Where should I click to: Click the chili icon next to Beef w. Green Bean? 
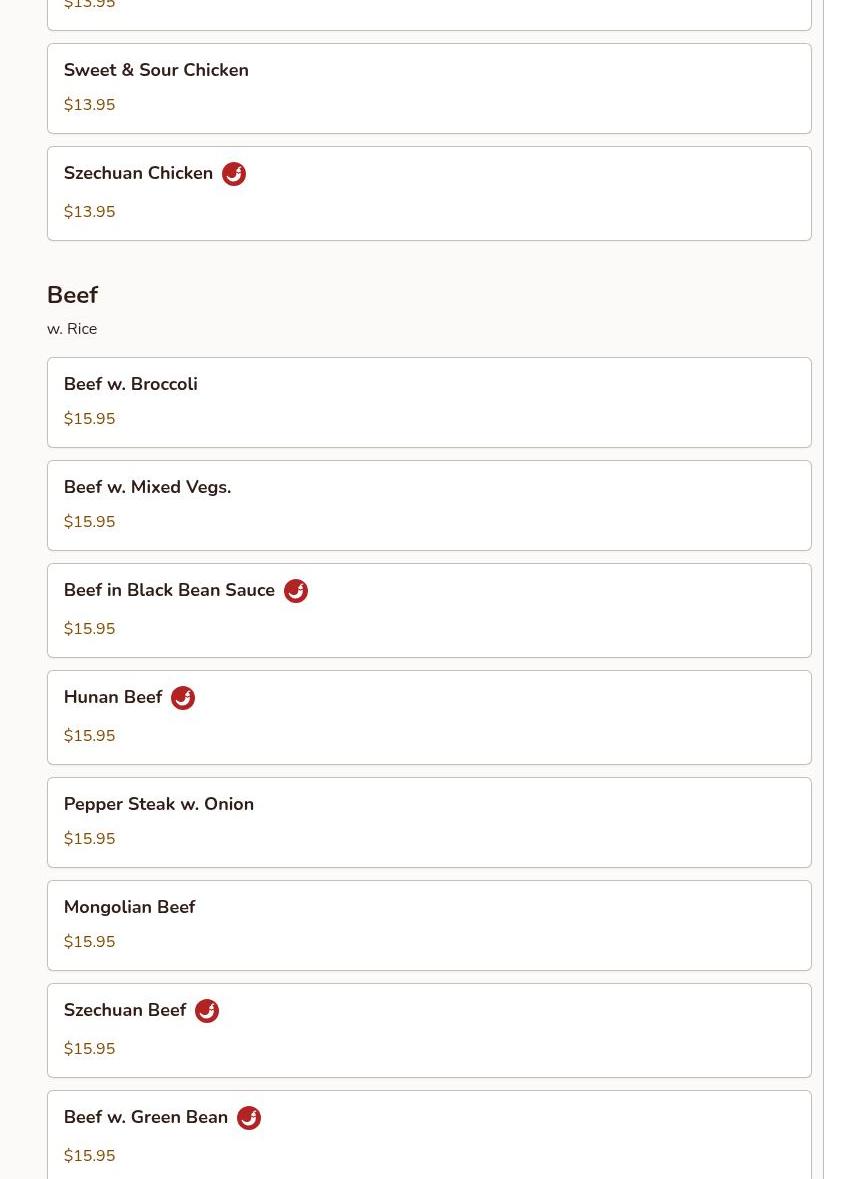pyautogui.click(x=249, y=1118)
